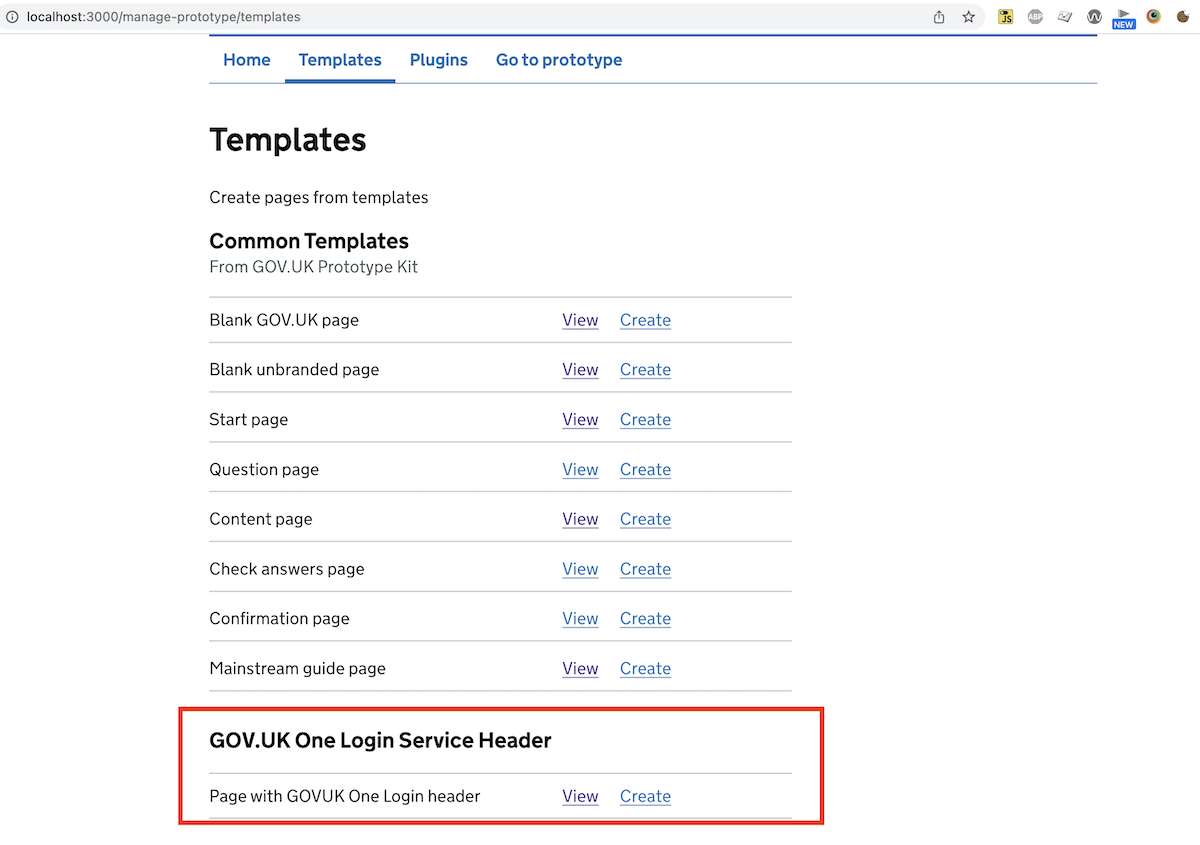Create Page with GOVUK One Login header
The height and width of the screenshot is (845, 1200).
[x=645, y=796]
